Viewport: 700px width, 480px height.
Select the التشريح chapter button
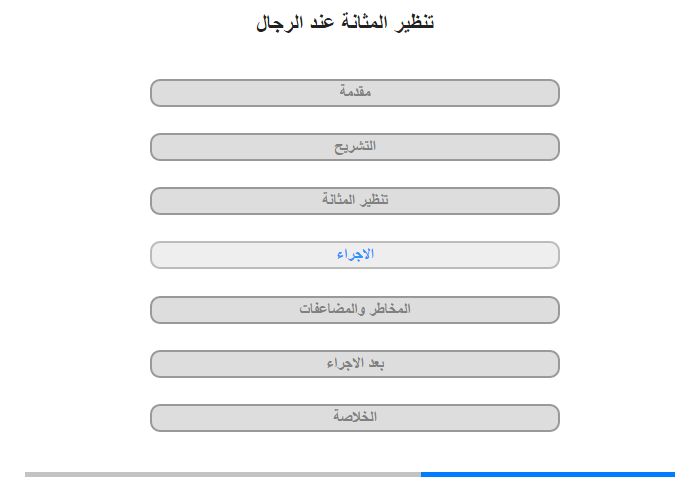click(x=355, y=147)
